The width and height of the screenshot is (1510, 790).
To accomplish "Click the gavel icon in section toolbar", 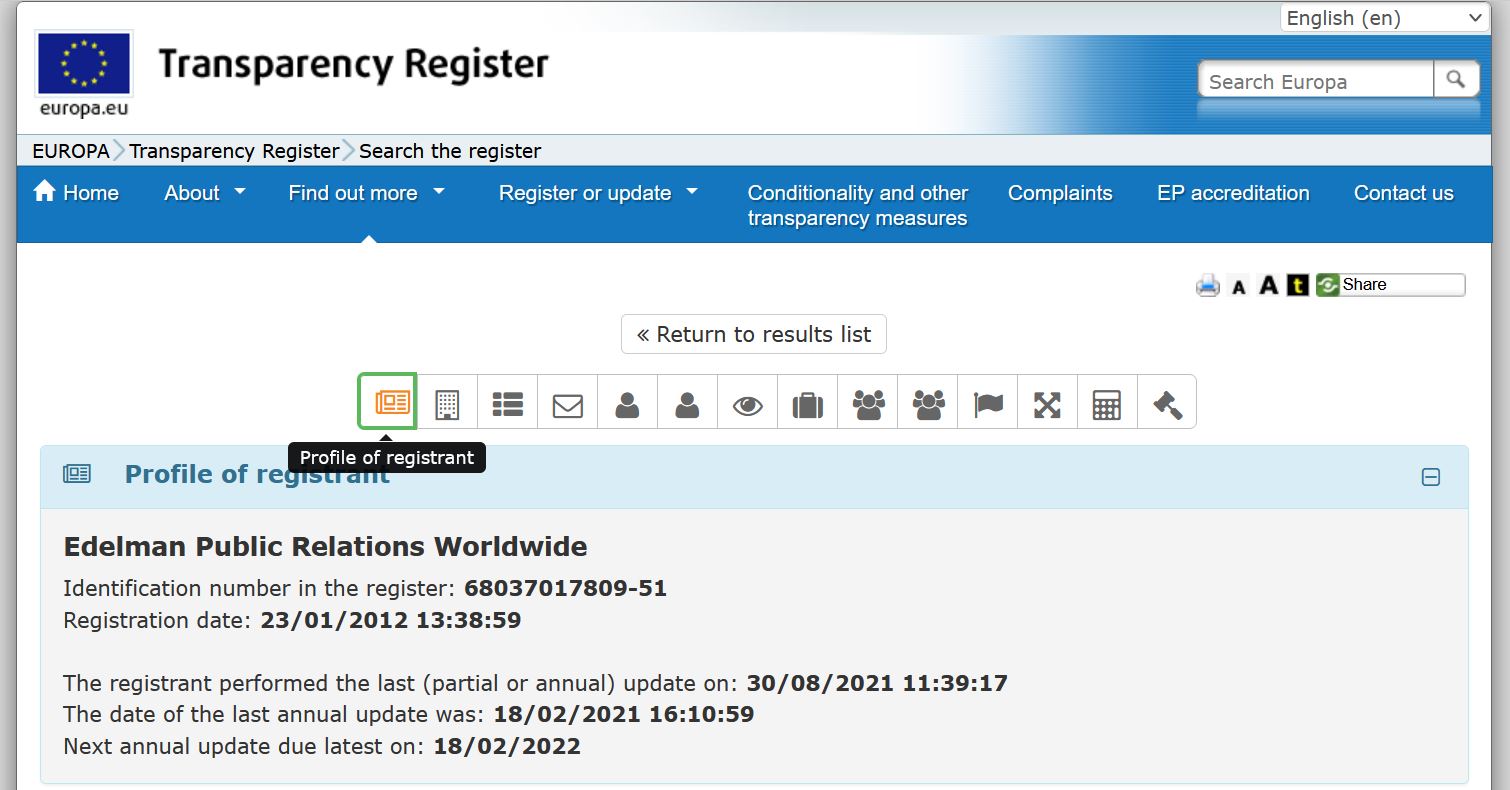I will click(1167, 404).
